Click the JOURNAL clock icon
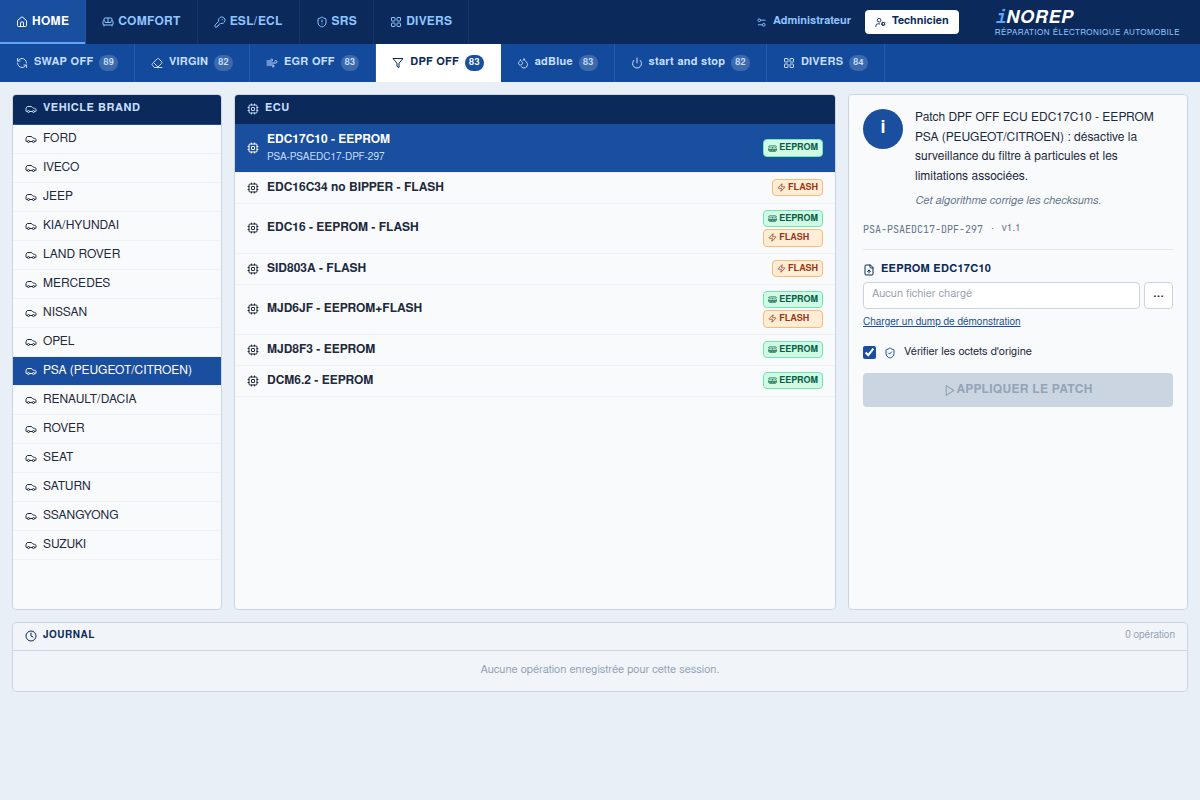Screen dimensions: 1200x800 31,636
